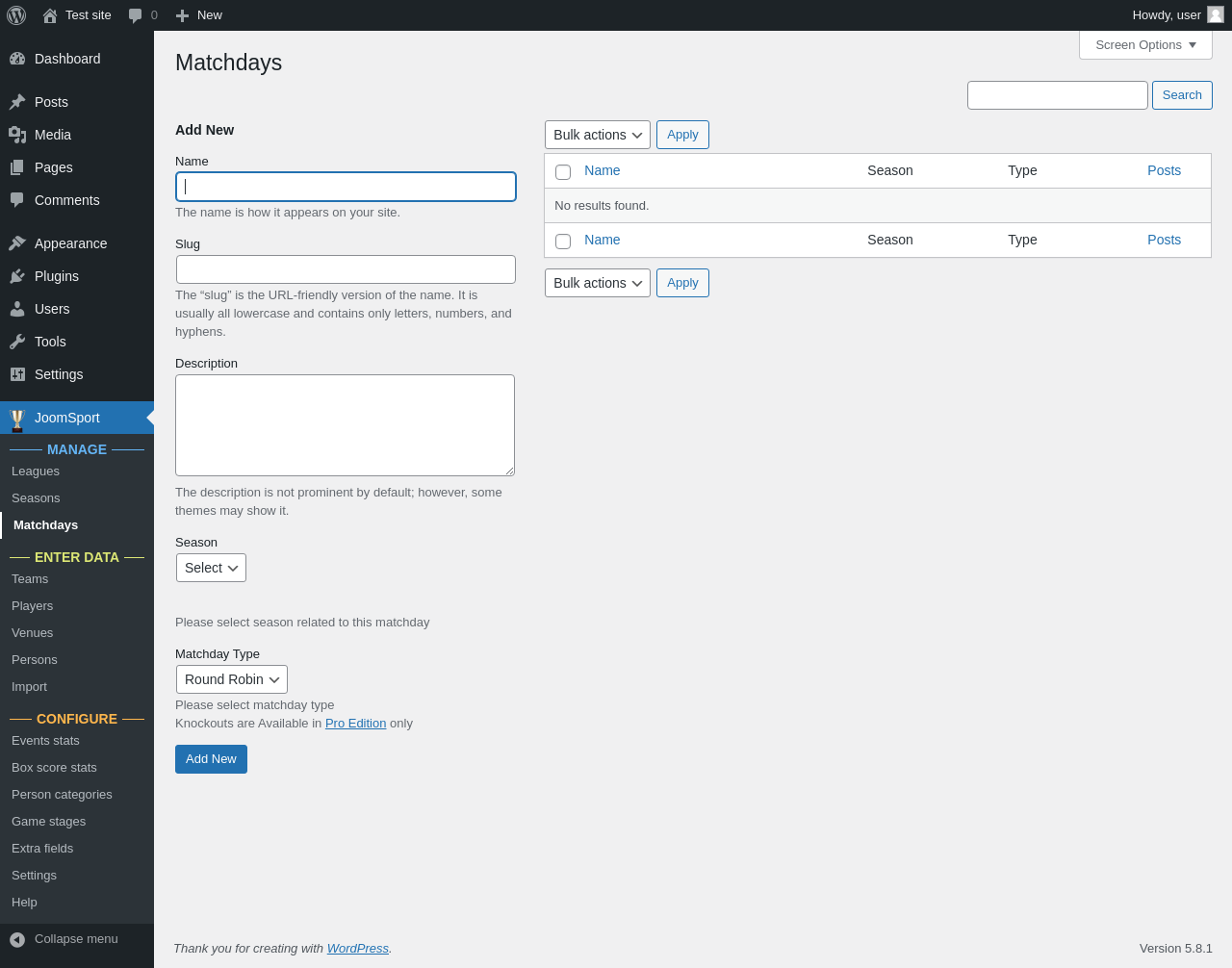
Task: Open Box score stats submenu item
Action: click(x=54, y=768)
